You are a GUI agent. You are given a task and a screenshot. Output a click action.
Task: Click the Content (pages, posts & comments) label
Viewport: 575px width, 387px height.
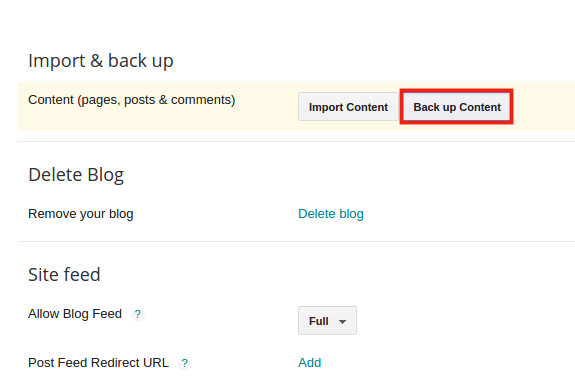click(x=132, y=100)
